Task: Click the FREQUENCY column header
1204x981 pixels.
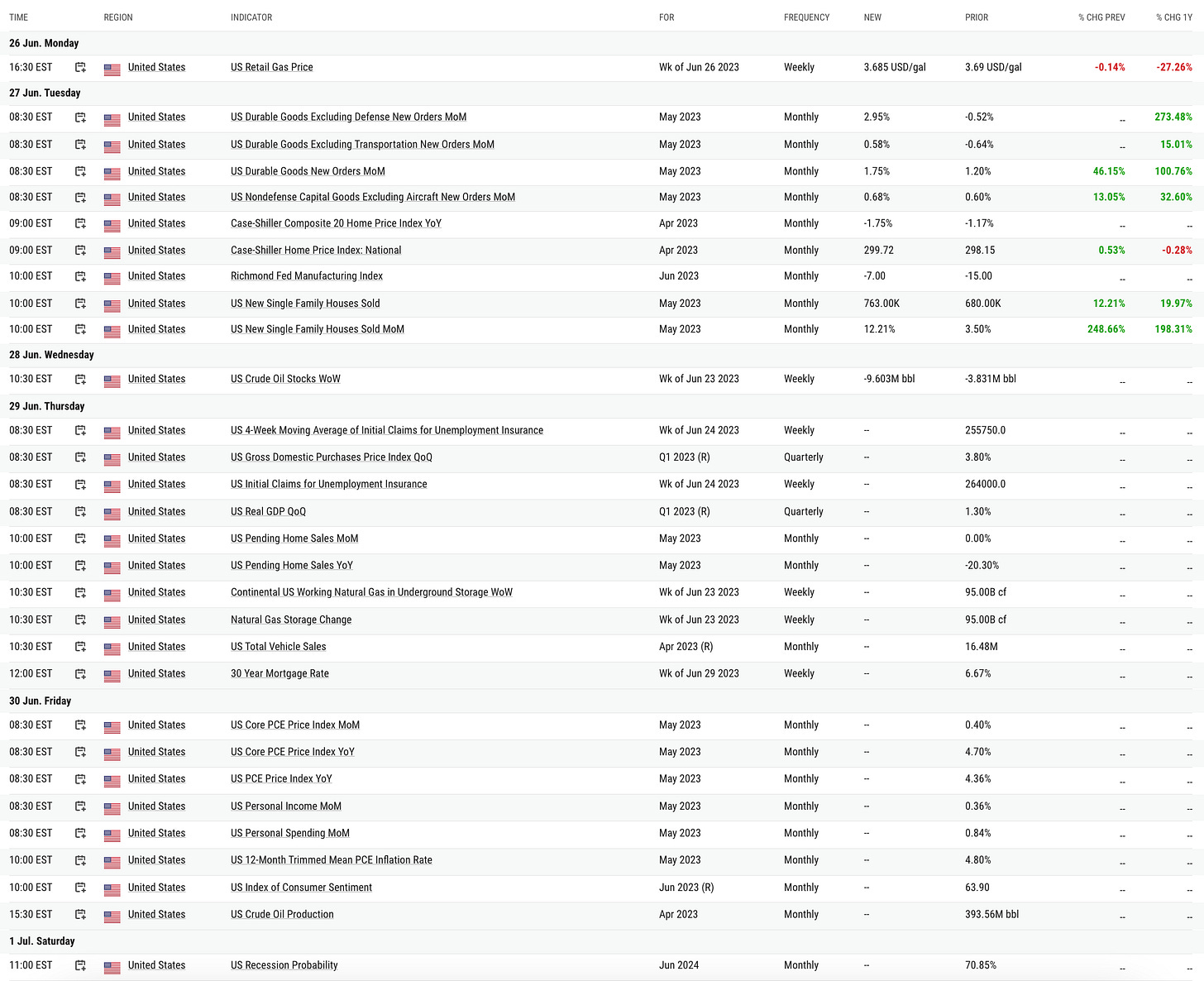Action: coord(806,17)
